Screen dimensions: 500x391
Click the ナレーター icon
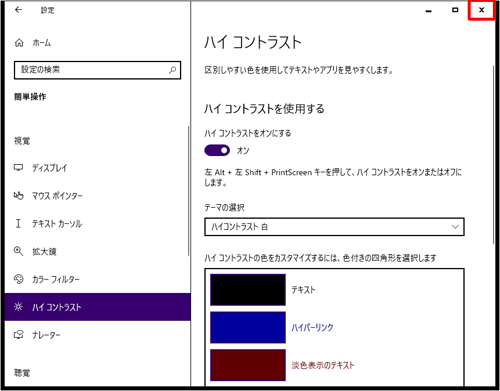click(19, 335)
